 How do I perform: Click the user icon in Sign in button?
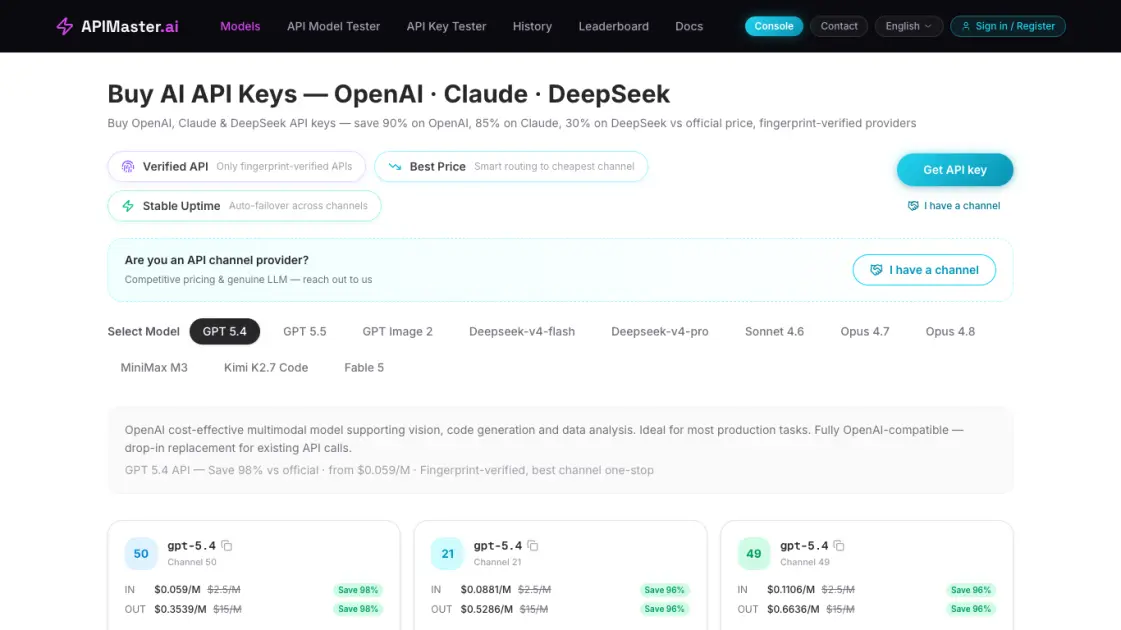[x=966, y=26]
